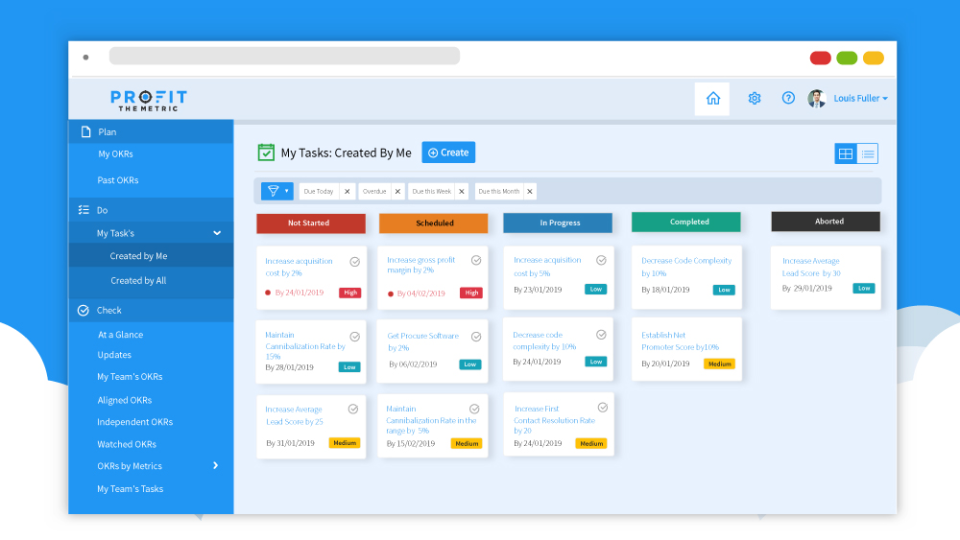Click overdue red dot on 'By 04/02/2019'

tap(391, 294)
